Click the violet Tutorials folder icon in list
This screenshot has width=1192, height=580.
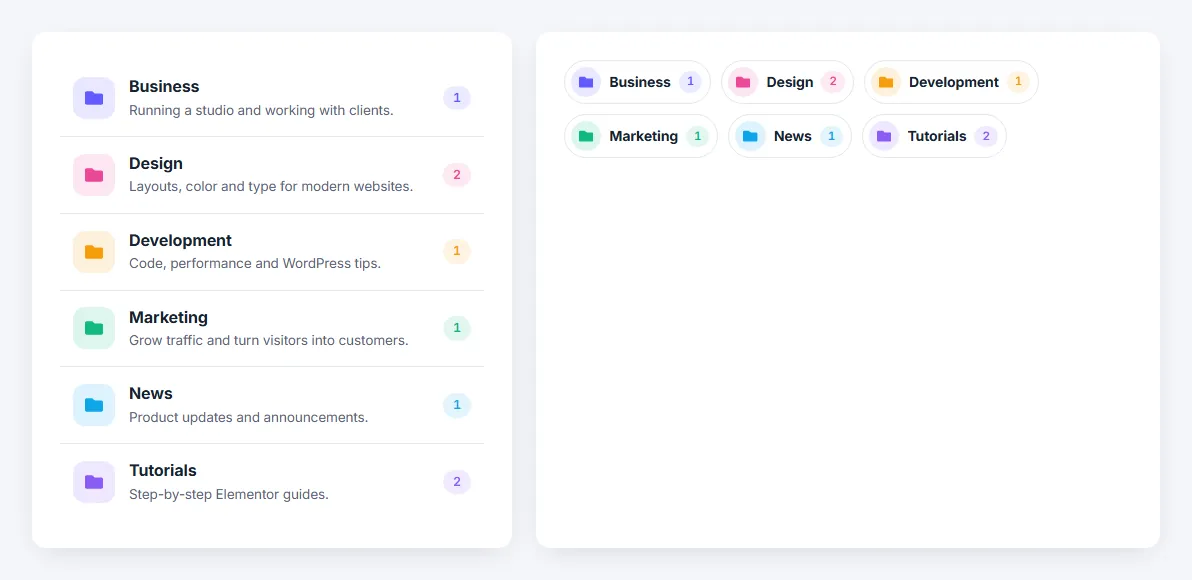pyautogui.click(x=94, y=482)
